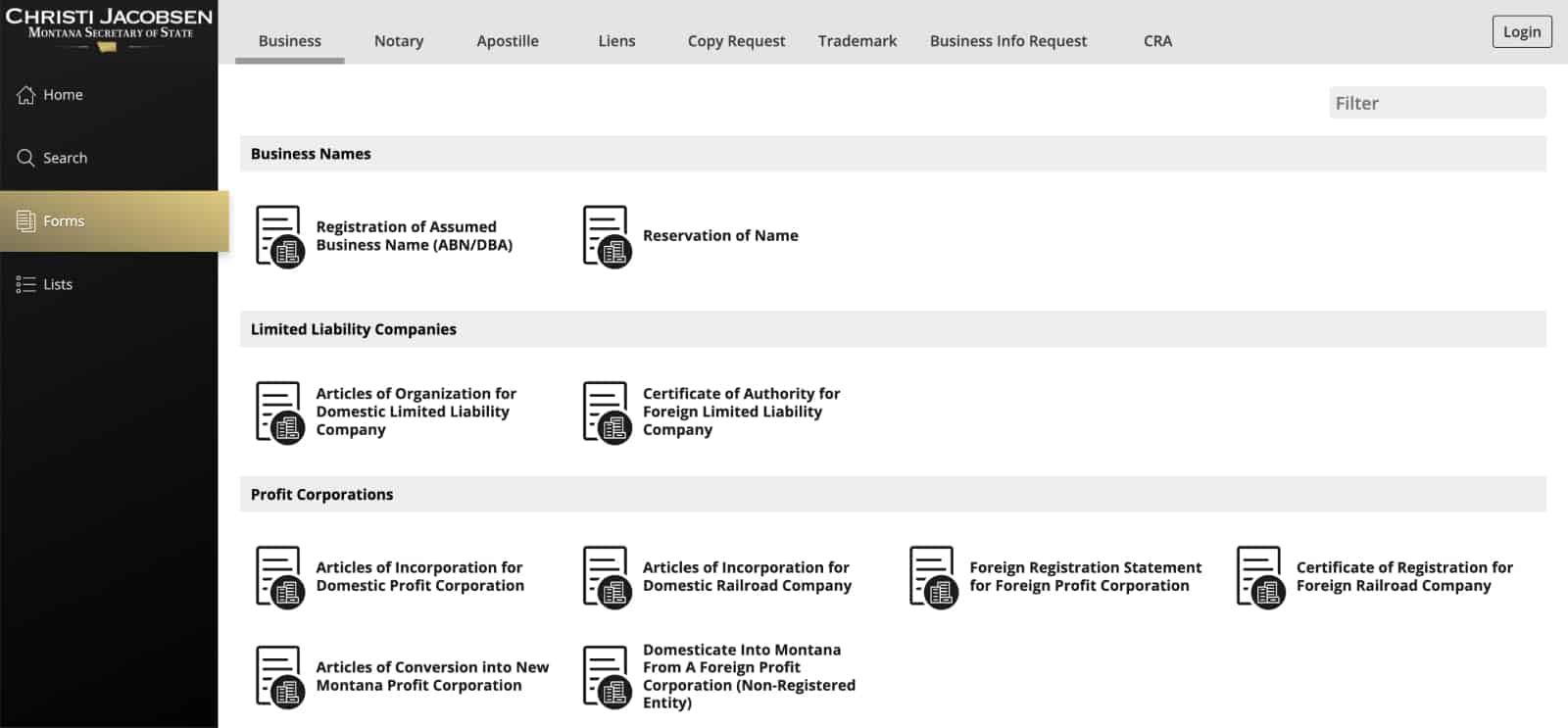Click icon for Registration of Assumed Business Name
Screen dimensions: 1568x728
[279, 236]
